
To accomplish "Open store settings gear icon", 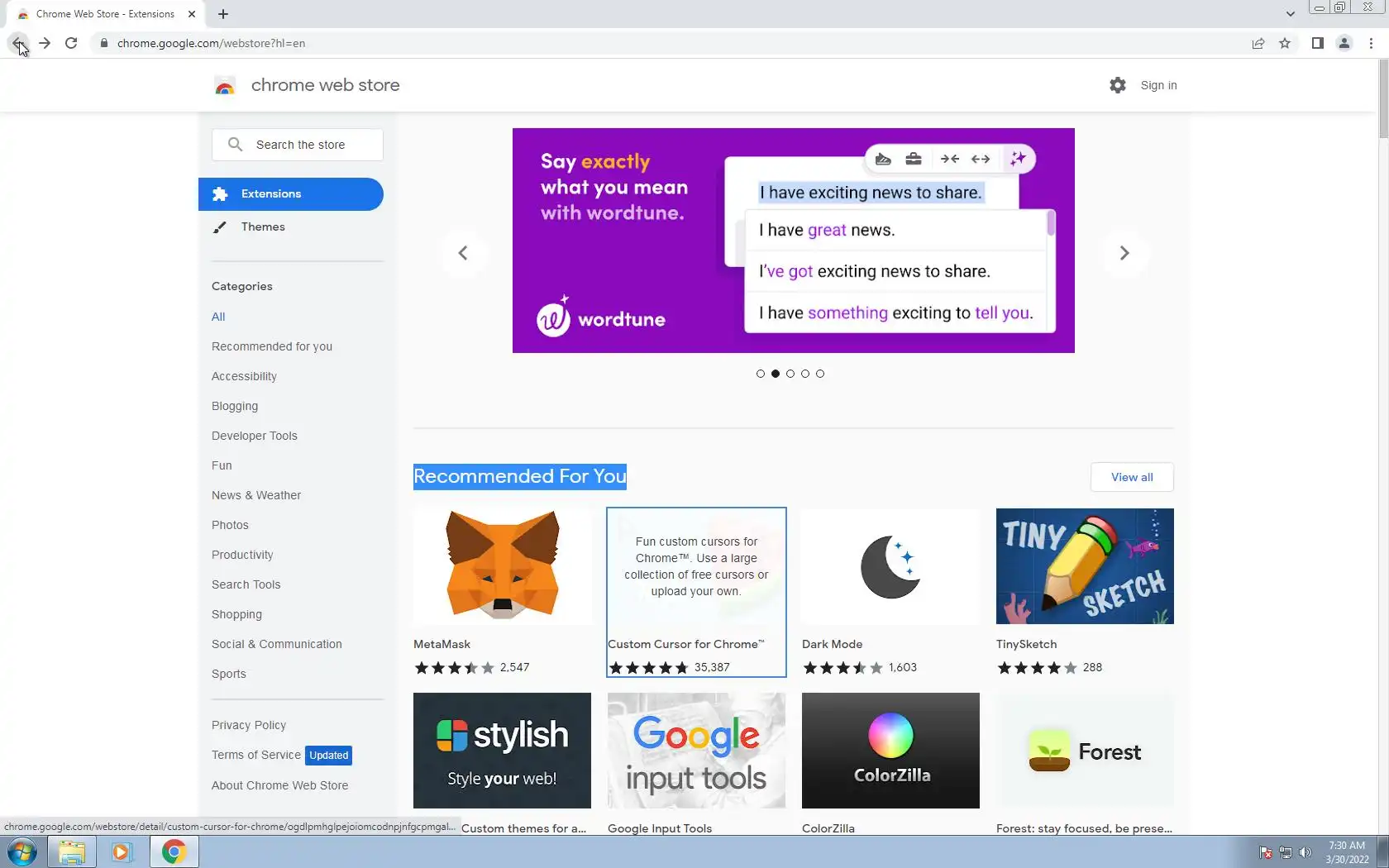I will point(1118,85).
